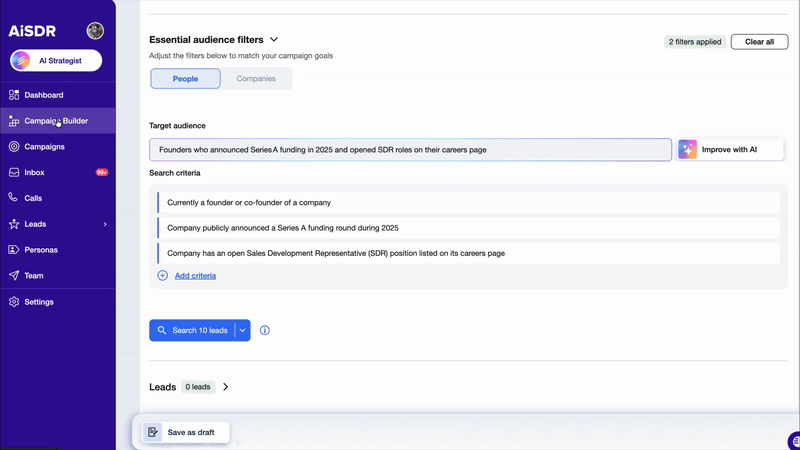Viewport: 800px width, 450px height.
Task: Open the Team menu item
Action: (34, 276)
